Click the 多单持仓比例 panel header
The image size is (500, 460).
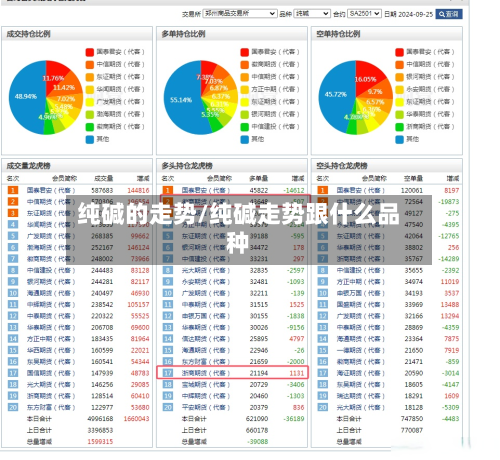232,34
